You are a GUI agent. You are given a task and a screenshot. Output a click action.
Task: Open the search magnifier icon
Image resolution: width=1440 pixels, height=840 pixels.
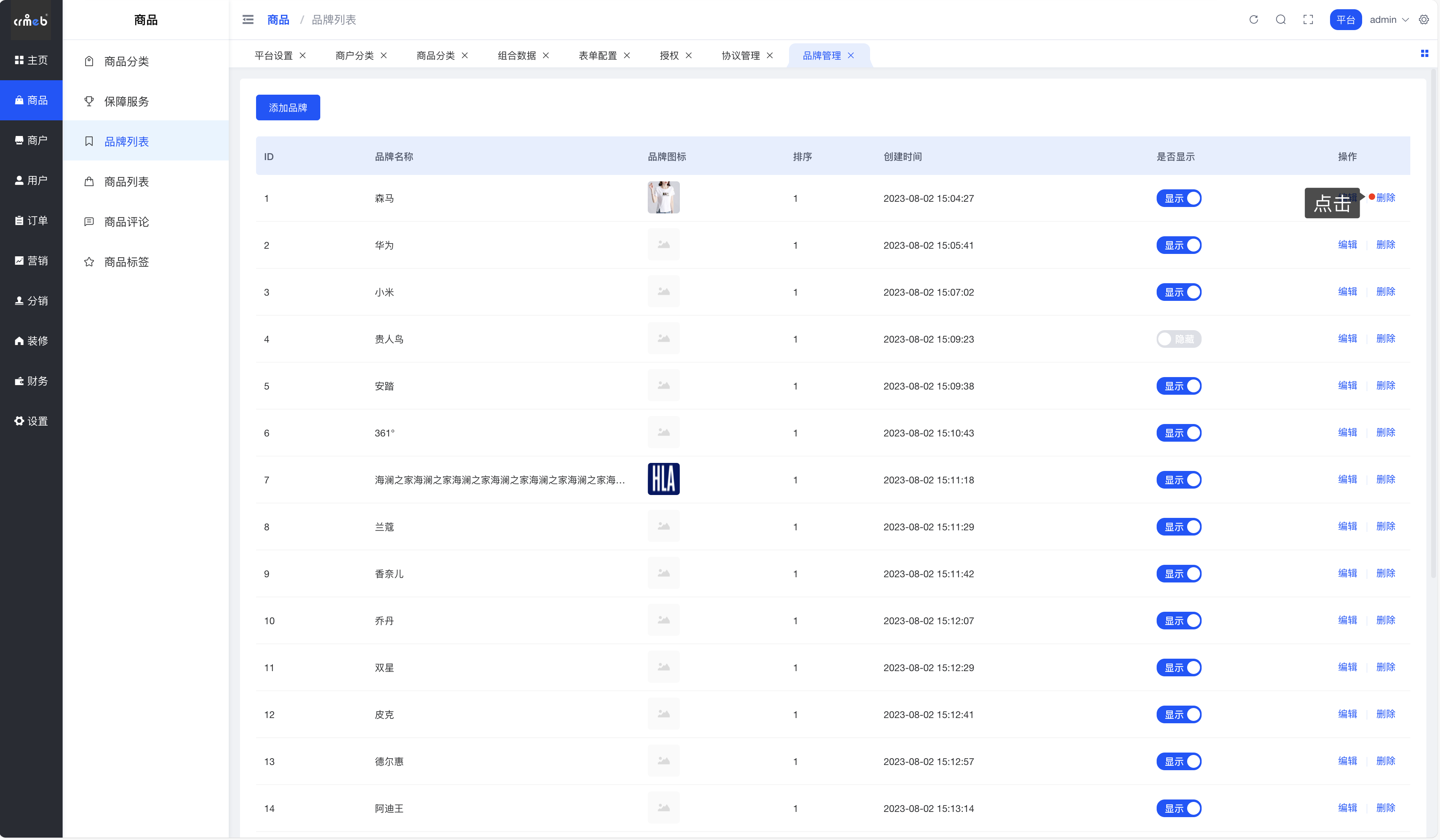1281,19
